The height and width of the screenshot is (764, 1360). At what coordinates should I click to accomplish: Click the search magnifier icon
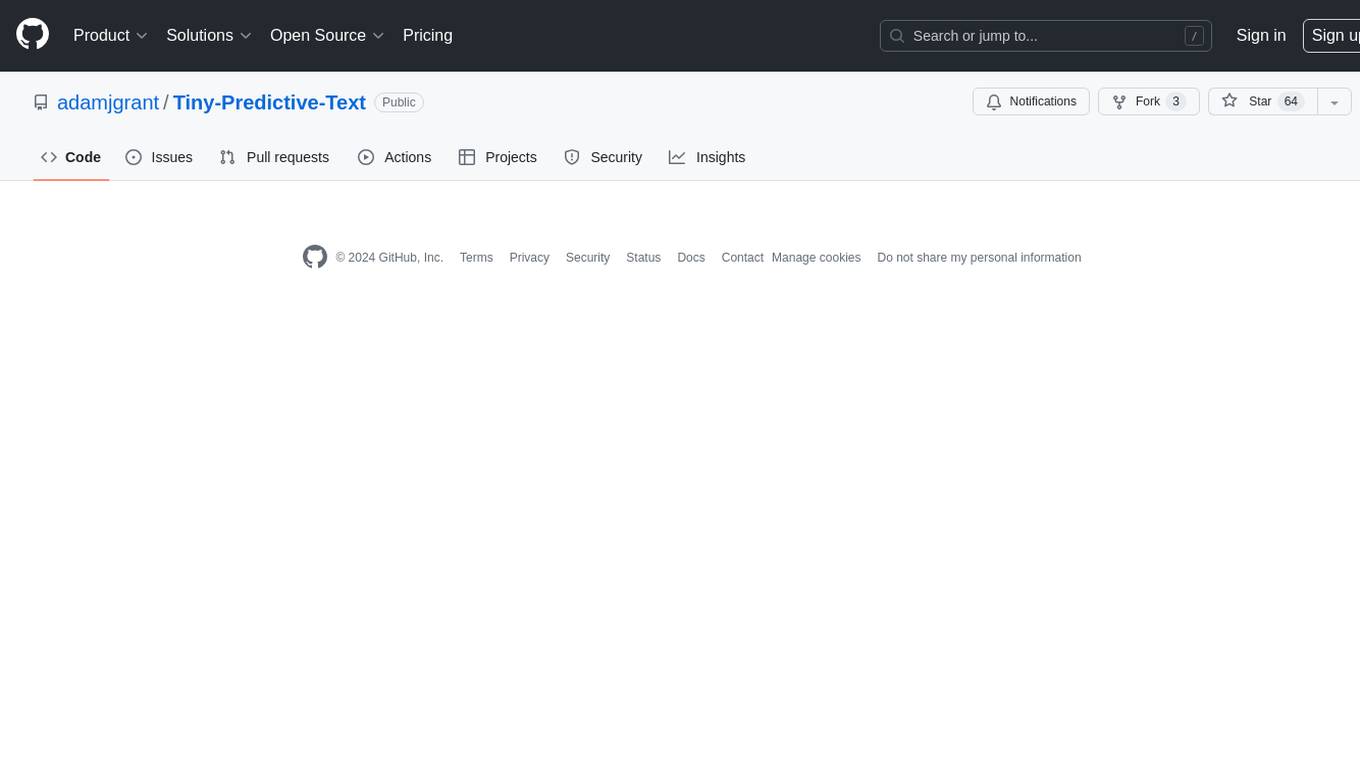897,36
